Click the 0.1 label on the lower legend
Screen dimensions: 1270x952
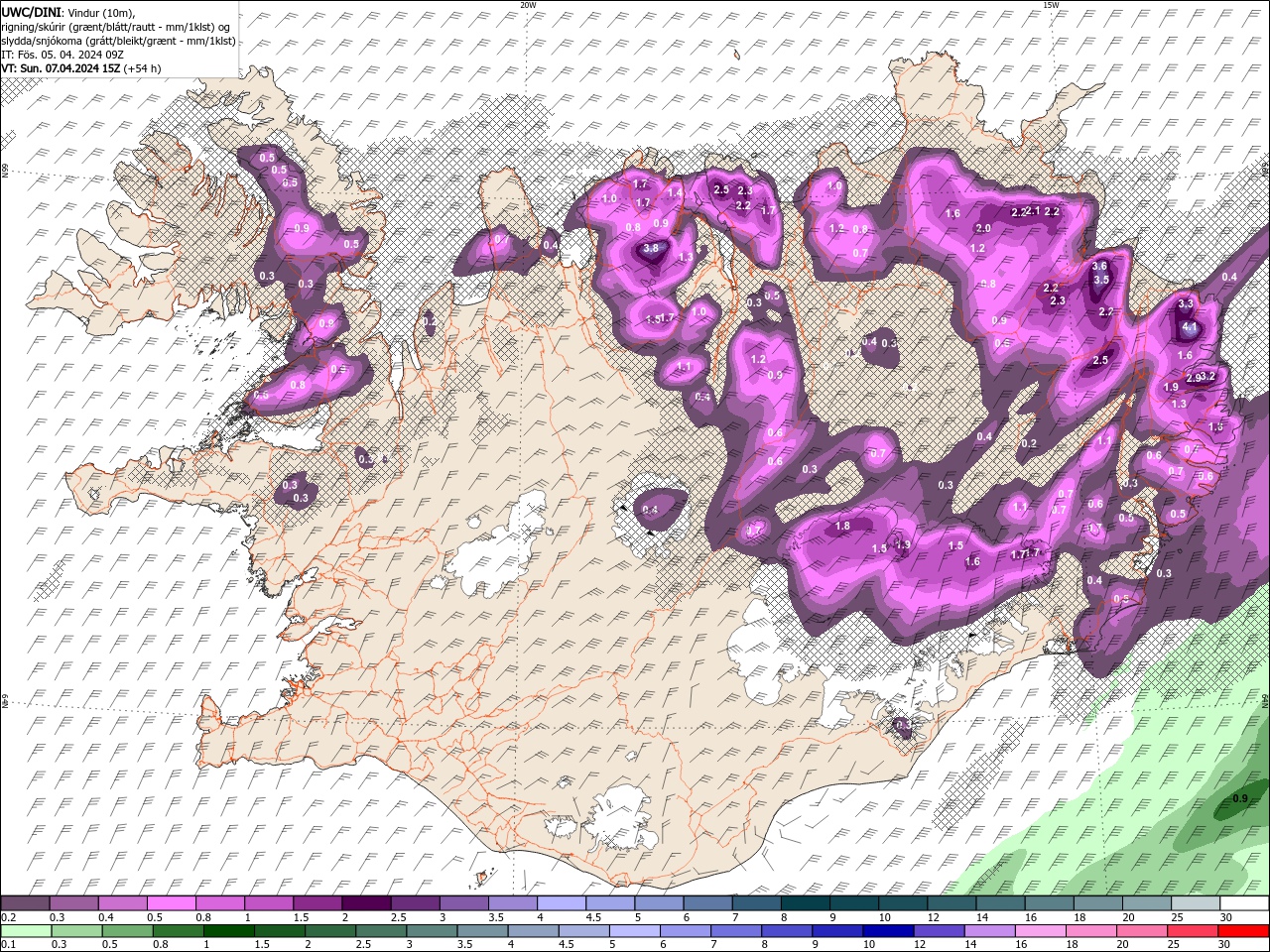point(8,945)
